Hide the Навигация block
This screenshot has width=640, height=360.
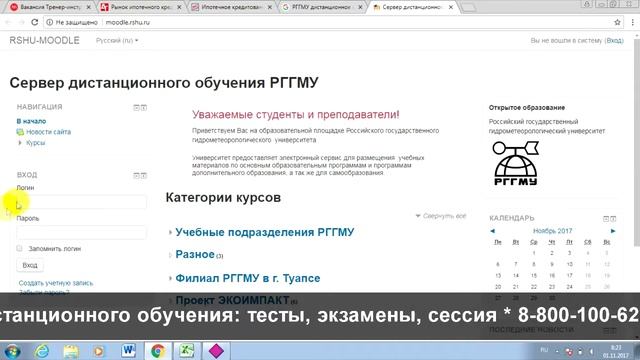(x=136, y=107)
